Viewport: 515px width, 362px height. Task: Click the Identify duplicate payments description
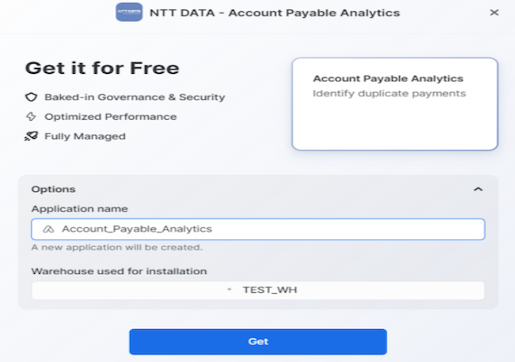coord(389,94)
